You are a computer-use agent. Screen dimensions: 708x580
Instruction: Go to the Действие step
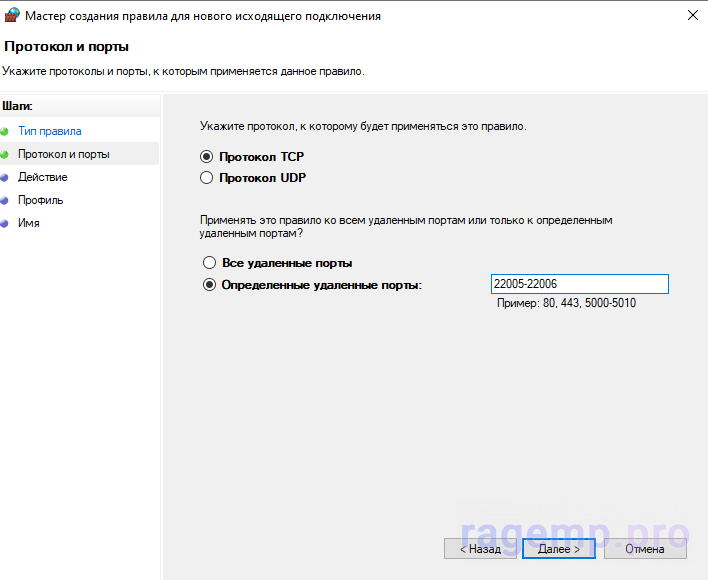pos(42,177)
